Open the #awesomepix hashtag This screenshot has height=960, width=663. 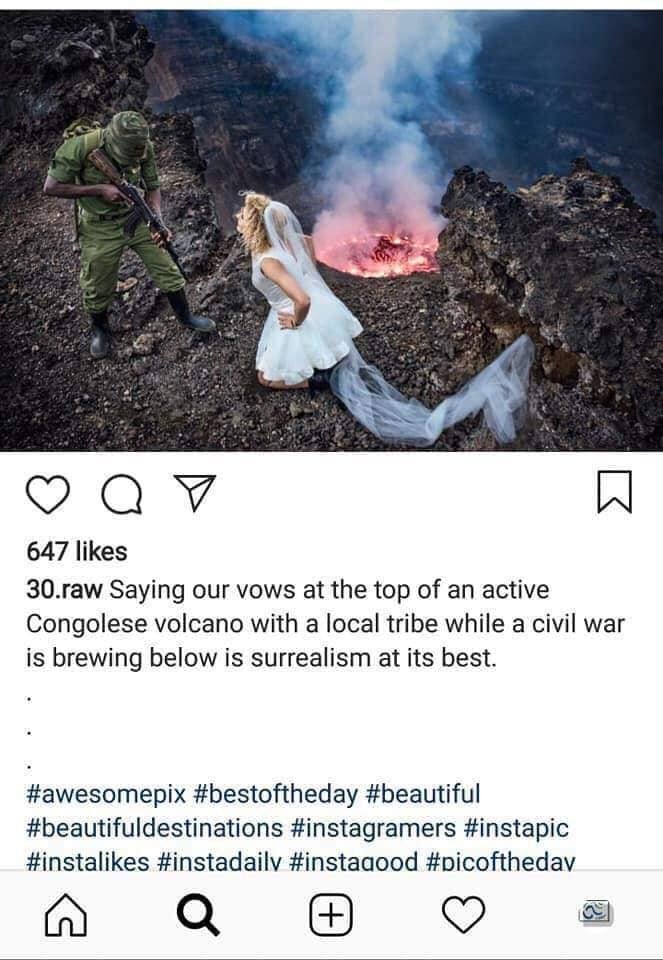tap(106, 794)
